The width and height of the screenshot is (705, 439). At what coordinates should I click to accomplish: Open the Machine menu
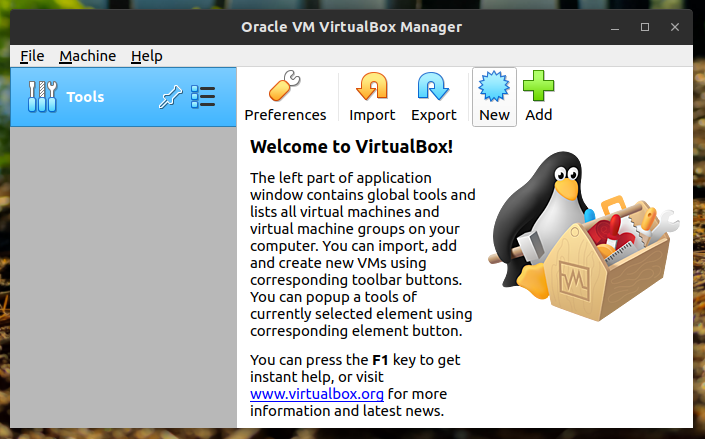pyautogui.click(x=88, y=56)
